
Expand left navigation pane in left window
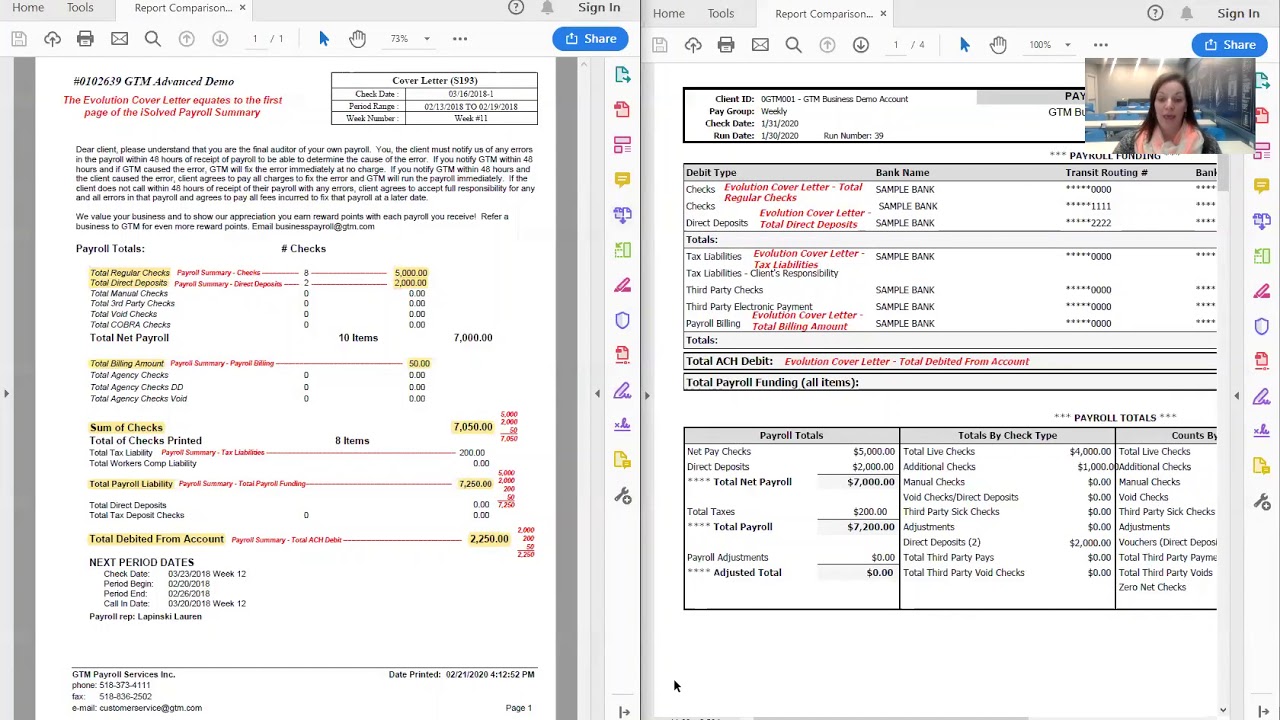[6, 394]
